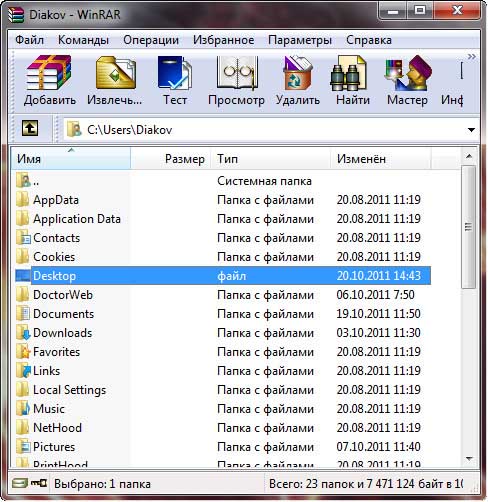Viewport: 488px width, 502px height.
Task: Click the date '07.10.2011 11:40'
Action: click(x=378, y=447)
